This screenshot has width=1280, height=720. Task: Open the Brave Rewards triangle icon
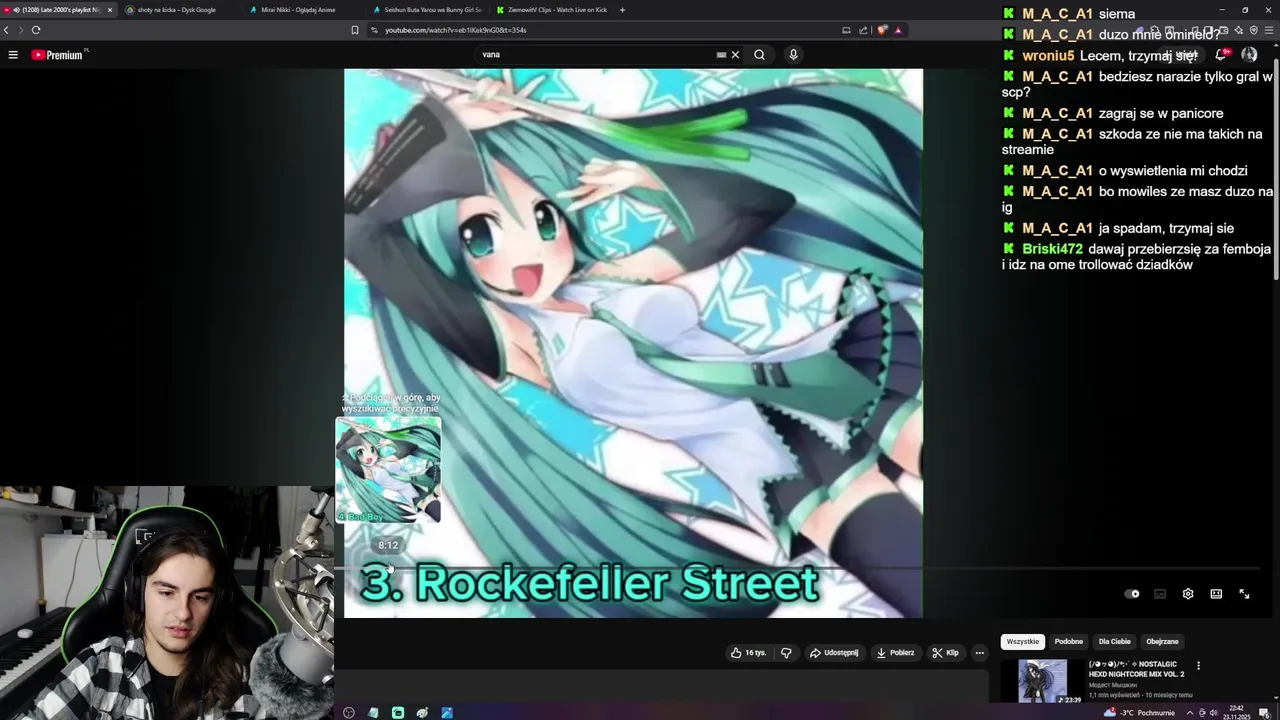click(x=898, y=30)
